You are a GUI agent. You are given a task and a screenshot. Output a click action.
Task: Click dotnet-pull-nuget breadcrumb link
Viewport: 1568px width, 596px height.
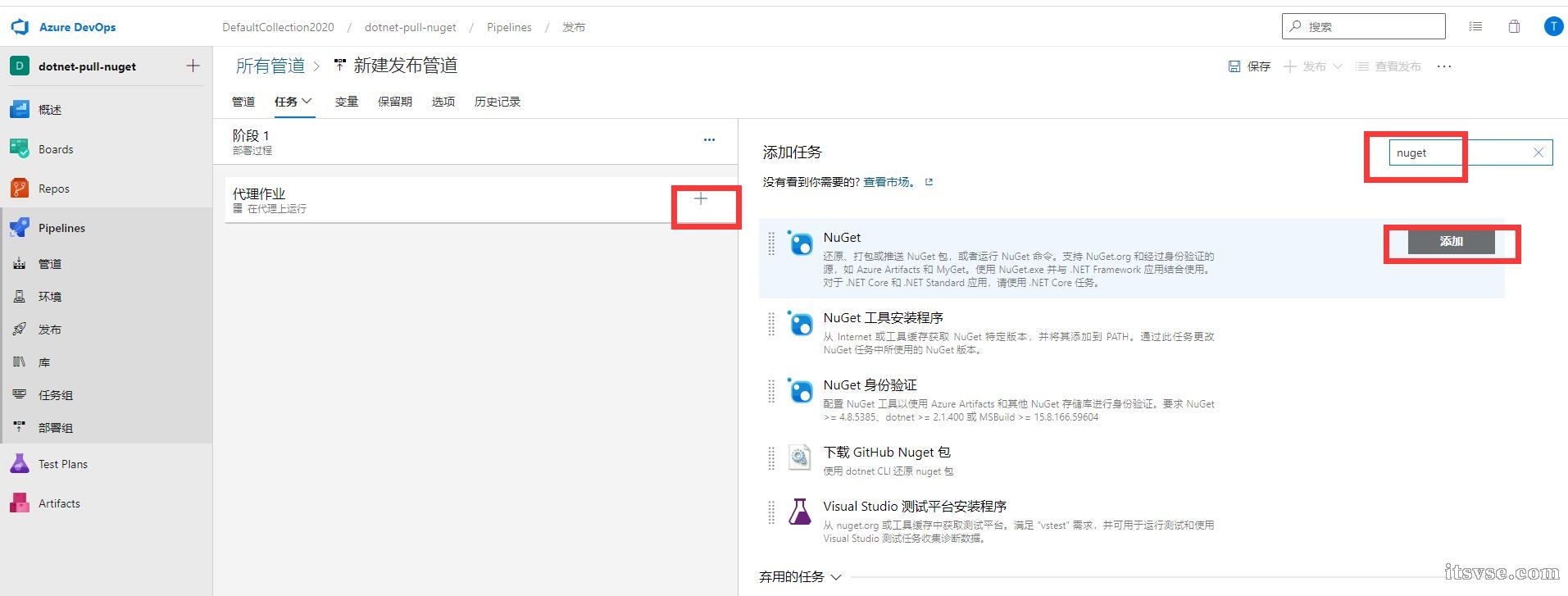[411, 27]
